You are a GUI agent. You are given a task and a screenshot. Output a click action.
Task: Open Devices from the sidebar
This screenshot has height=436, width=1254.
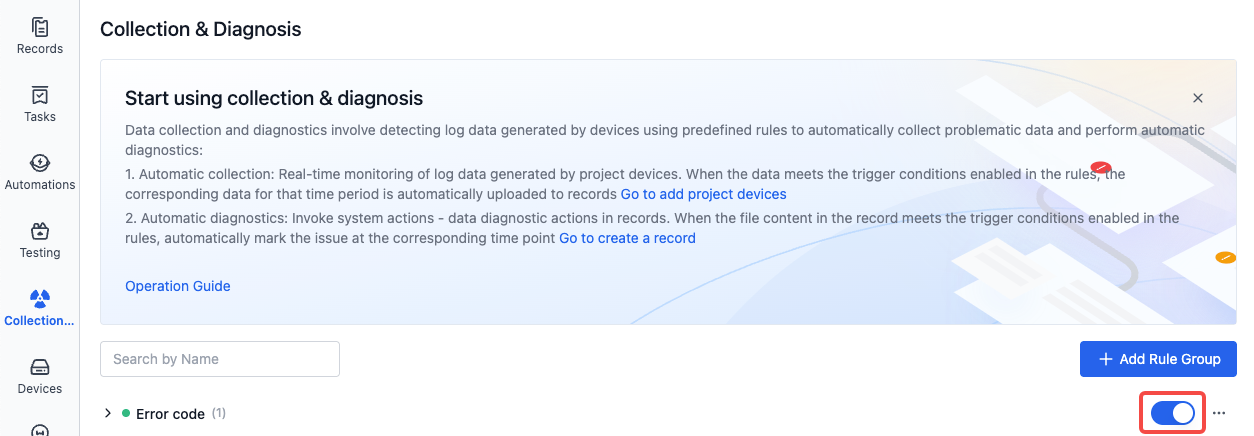[40, 376]
